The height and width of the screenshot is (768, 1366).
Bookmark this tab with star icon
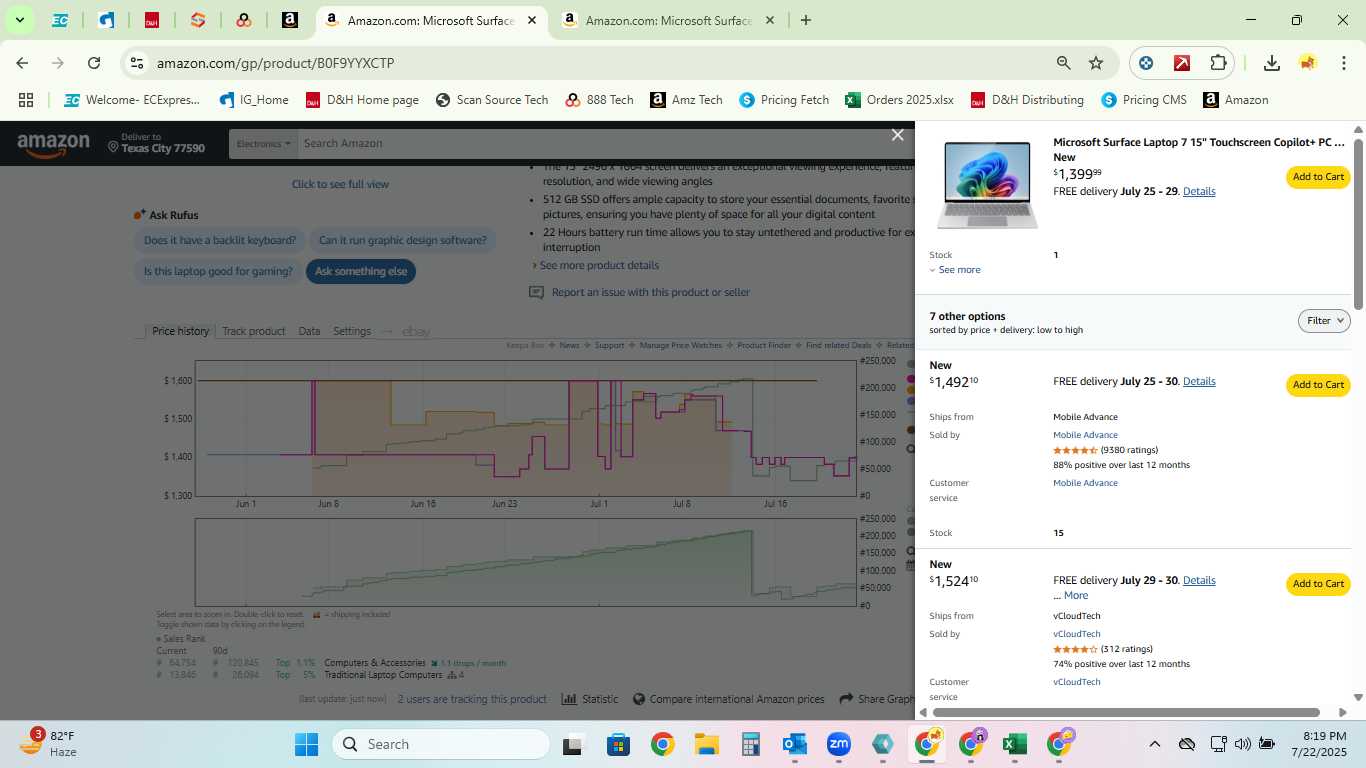coord(1096,63)
